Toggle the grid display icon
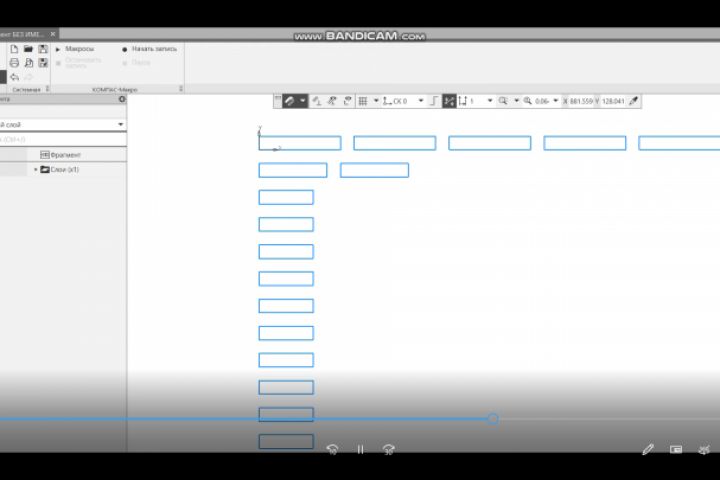 click(x=363, y=101)
